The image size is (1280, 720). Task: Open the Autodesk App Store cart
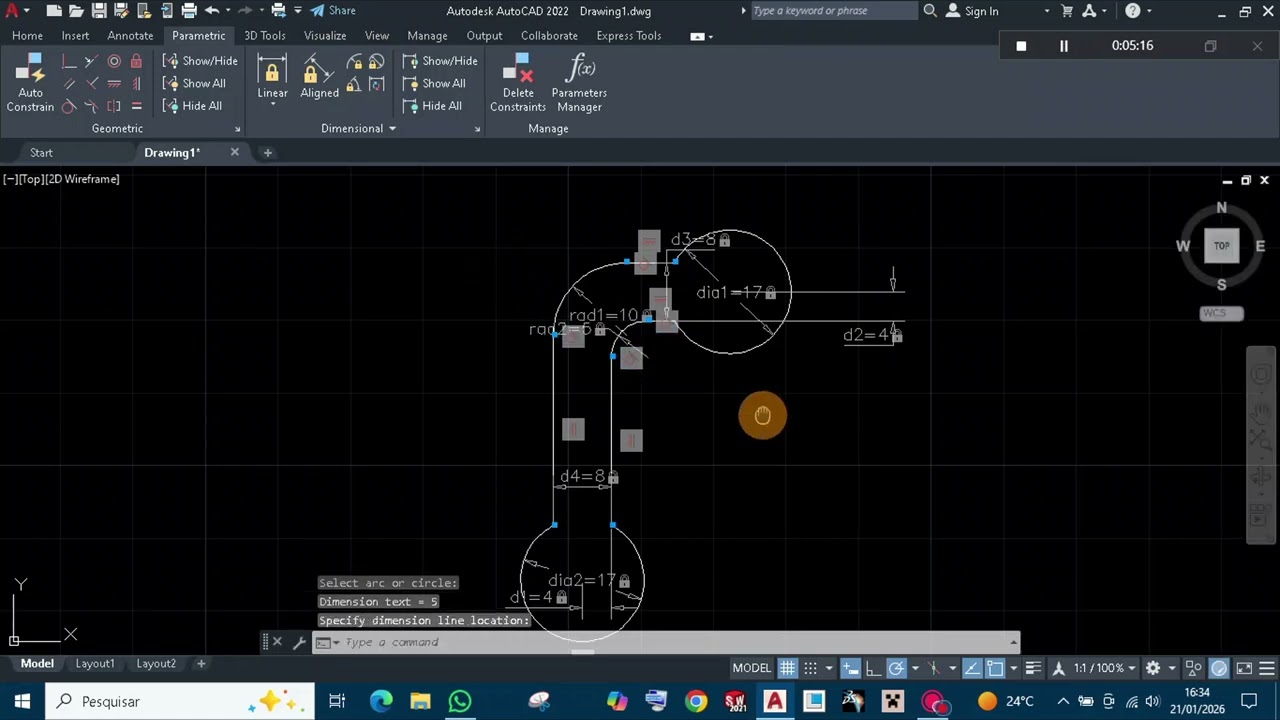(1067, 11)
